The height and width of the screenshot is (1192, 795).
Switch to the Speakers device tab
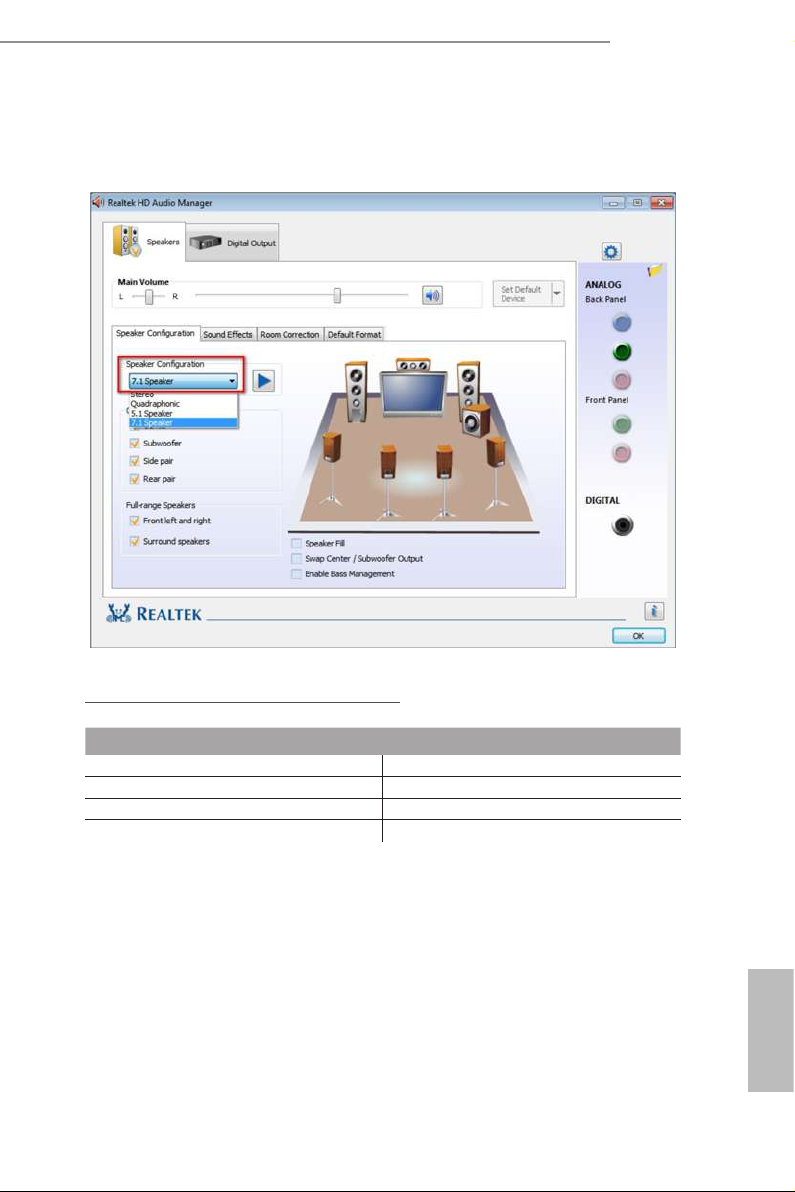144,242
